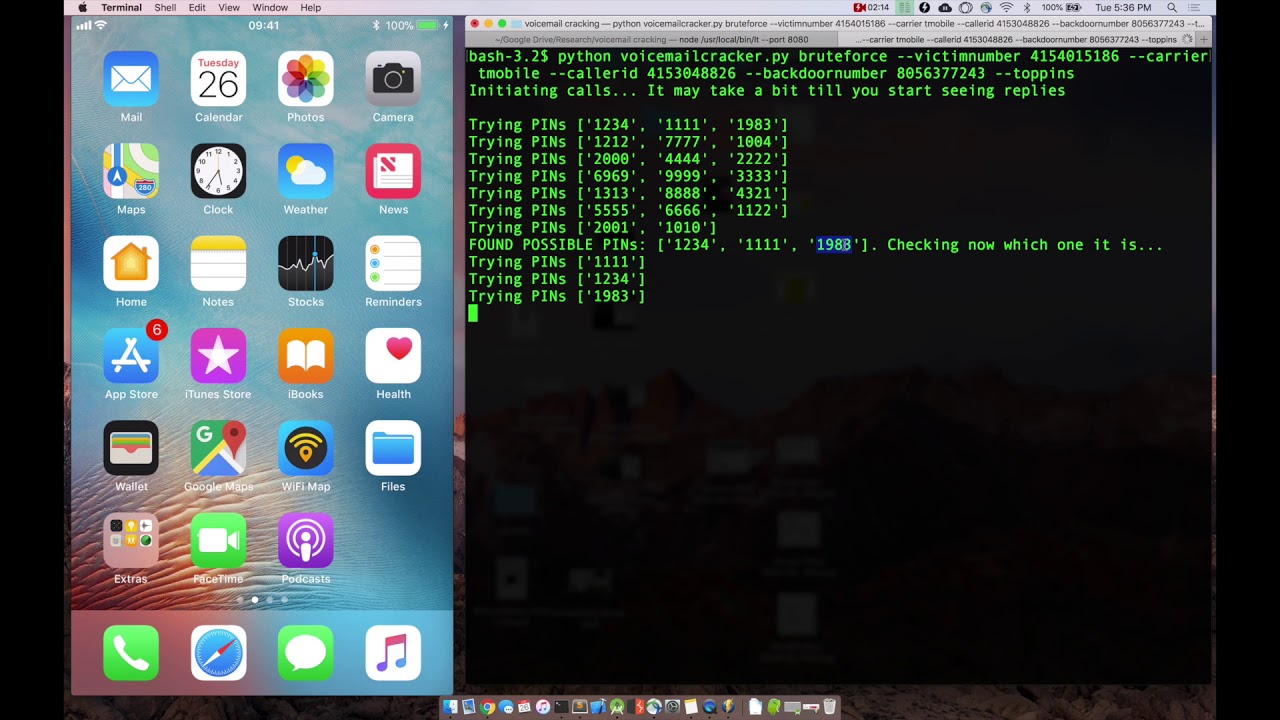1280x720 pixels.
Task: Open System Preferences in the dock
Action: (672, 707)
